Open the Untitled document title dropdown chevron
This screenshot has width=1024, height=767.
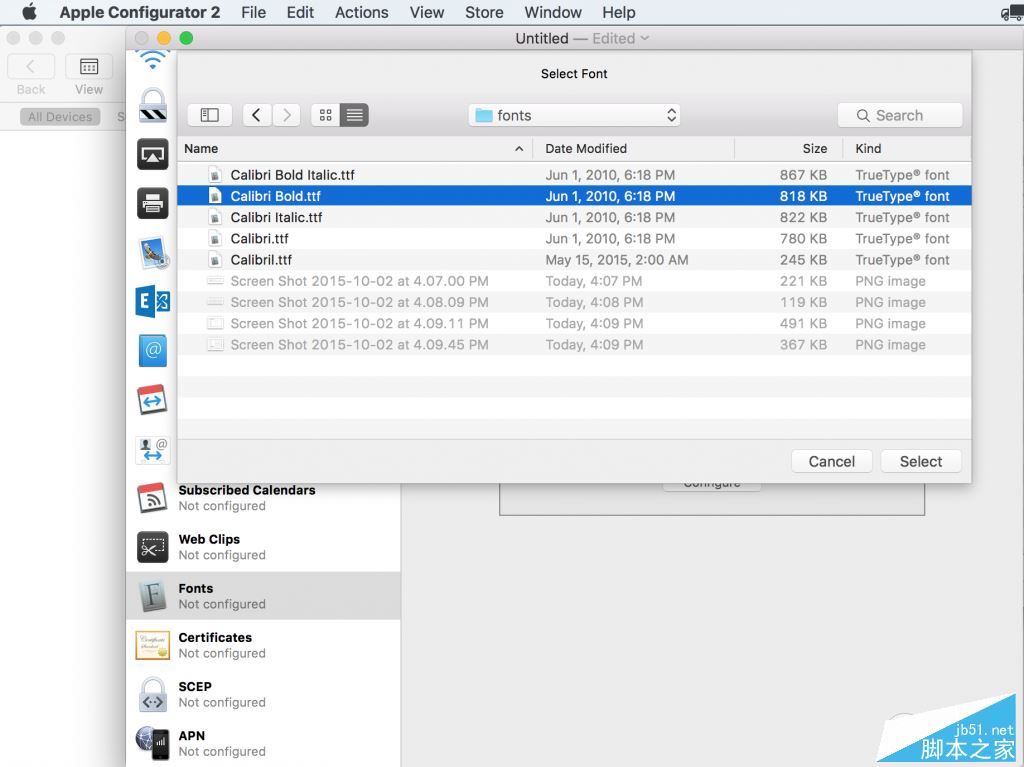[x=645, y=39]
